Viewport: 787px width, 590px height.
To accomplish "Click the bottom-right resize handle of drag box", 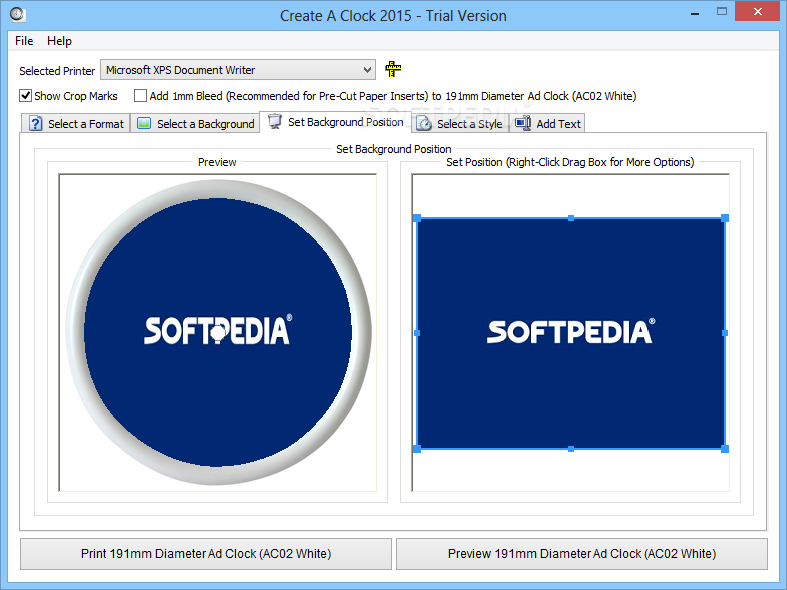I will pyautogui.click(x=725, y=449).
